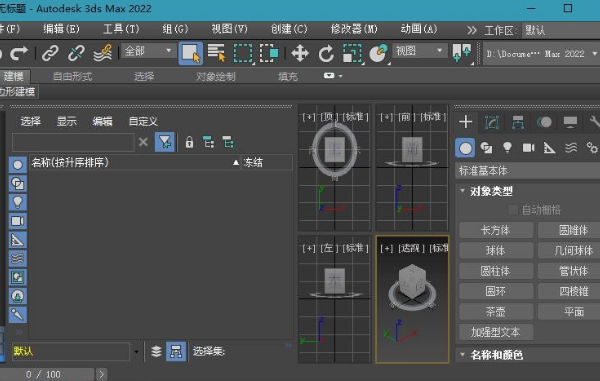The image size is (600, 381).
Task: Open the 编辑(E) menu
Action: click(61, 29)
